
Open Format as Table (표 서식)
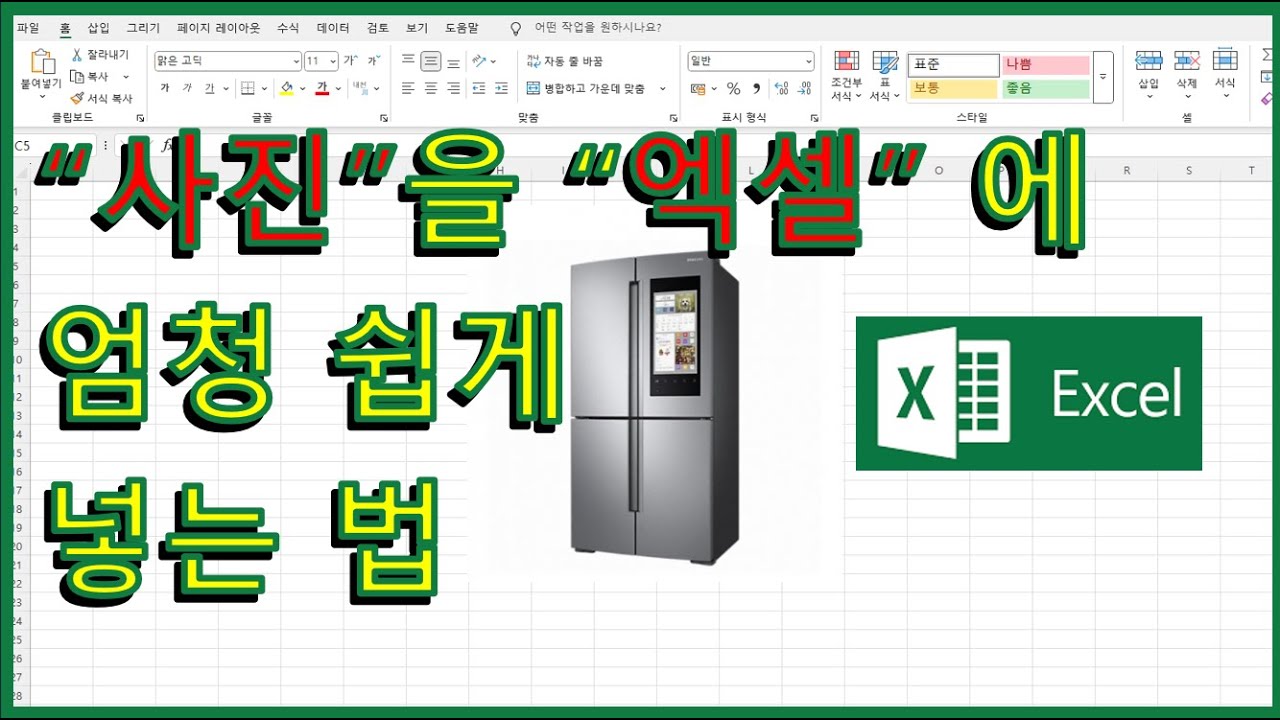[x=884, y=76]
